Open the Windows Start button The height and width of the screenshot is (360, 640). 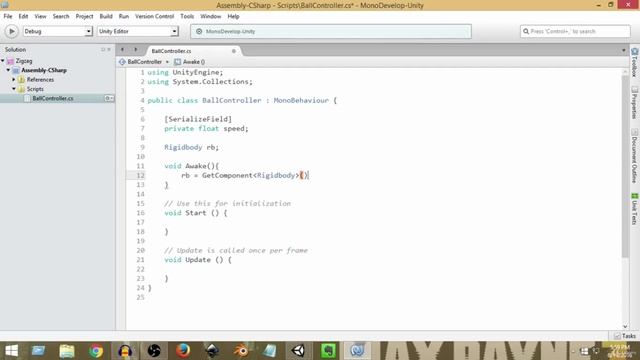pos(11,351)
